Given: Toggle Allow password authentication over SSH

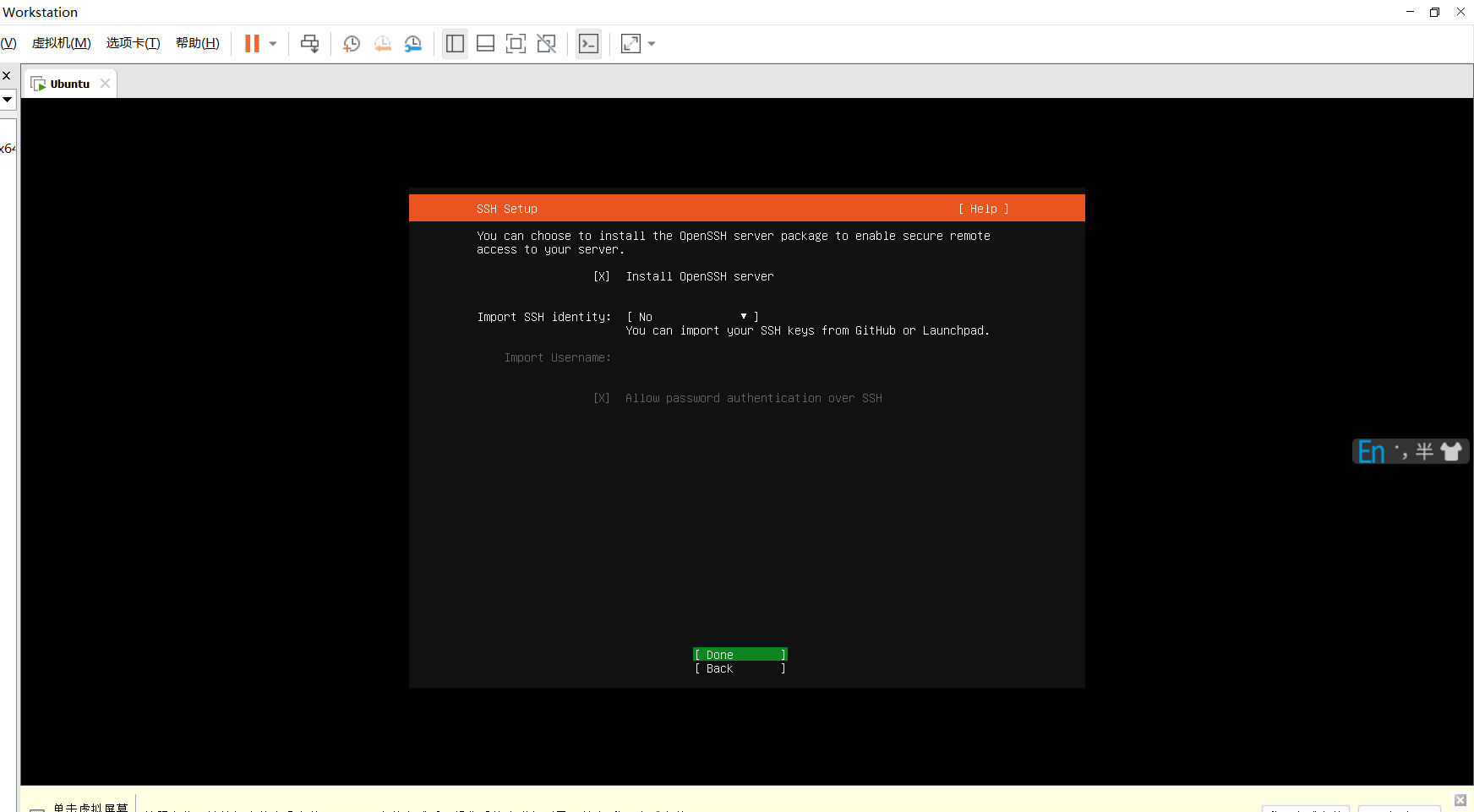Looking at the screenshot, I should 602,398.
